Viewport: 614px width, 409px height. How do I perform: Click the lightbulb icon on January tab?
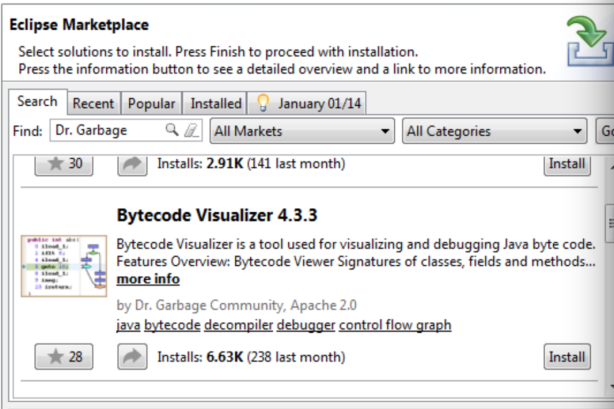pos(264,102)
